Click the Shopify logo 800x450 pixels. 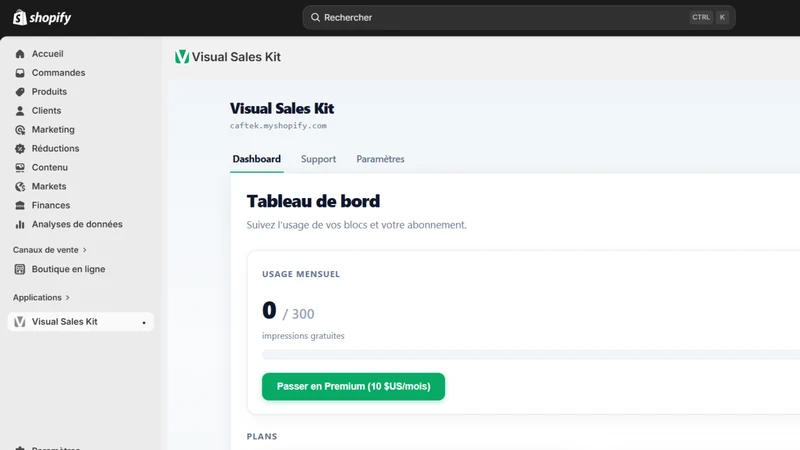[x=42, y=17]
